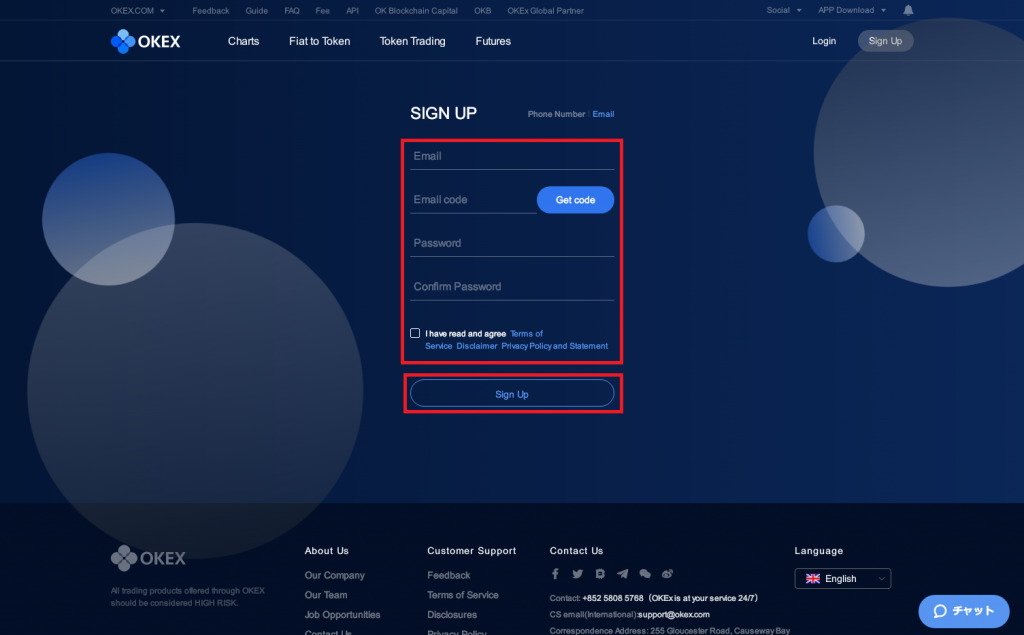Open the square B social icon in footer
The image size is (1024, 635).
click(x=600, y=574)
